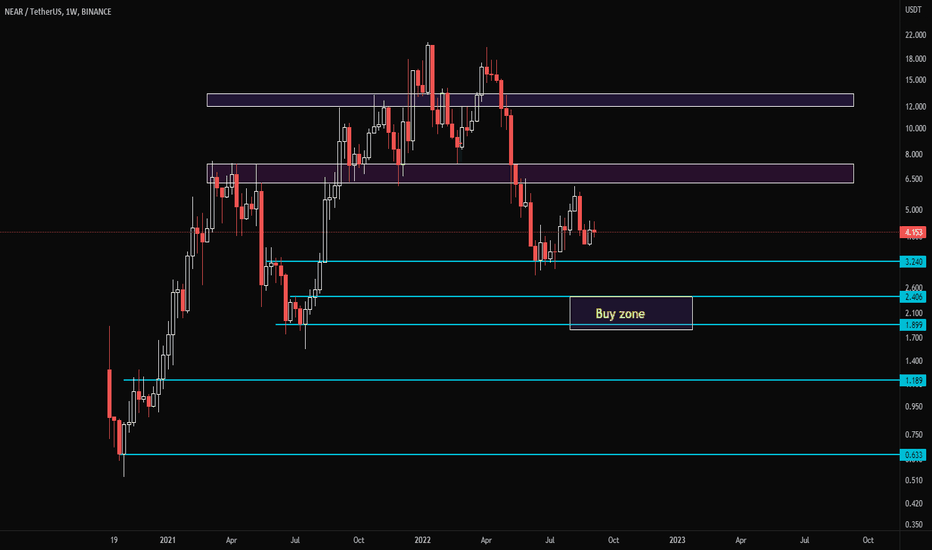
Task: Click the 0.750 price axis value
Action: click(914, 435)
